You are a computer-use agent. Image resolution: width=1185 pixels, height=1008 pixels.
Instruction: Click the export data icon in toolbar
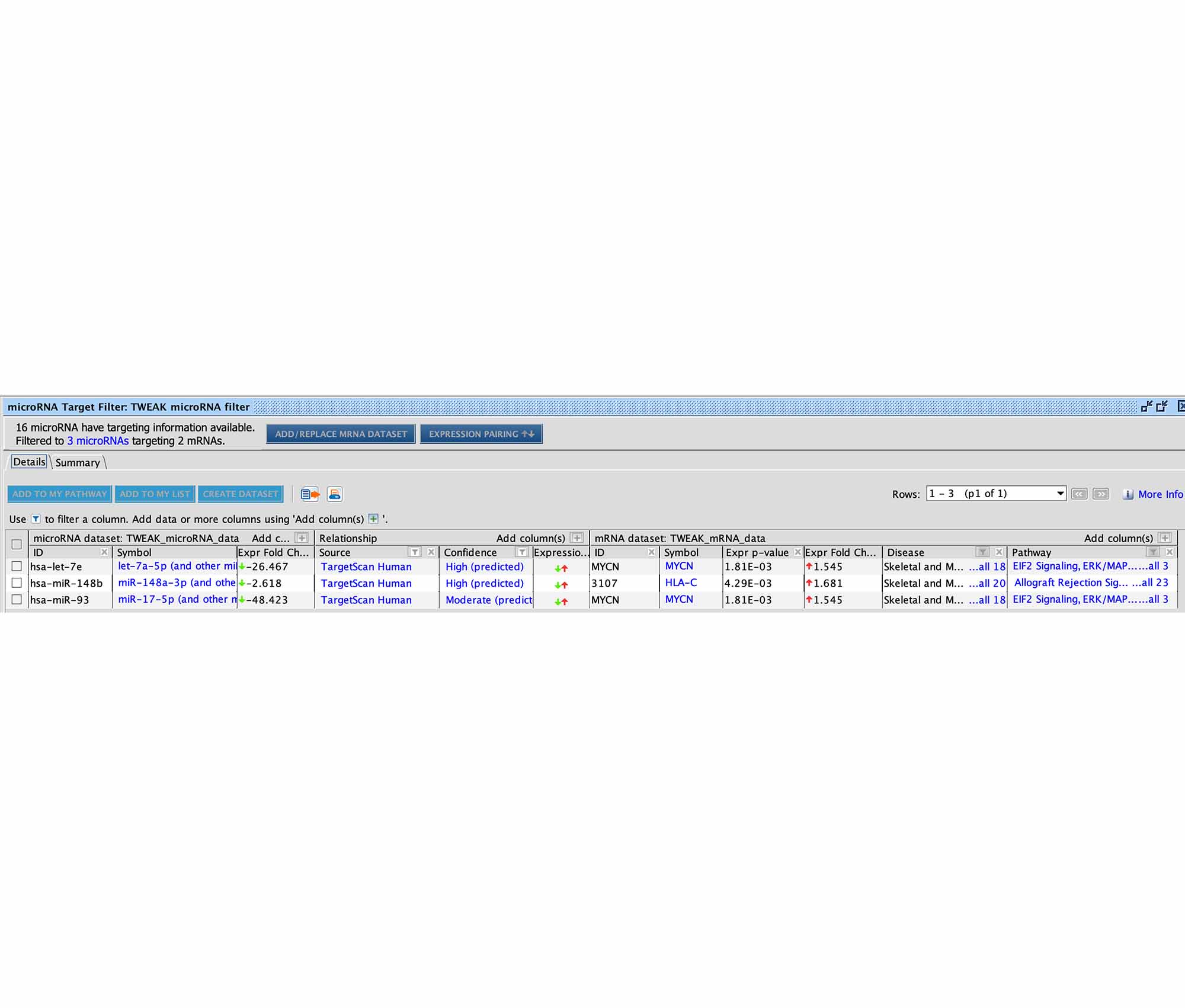coord(310,494)
